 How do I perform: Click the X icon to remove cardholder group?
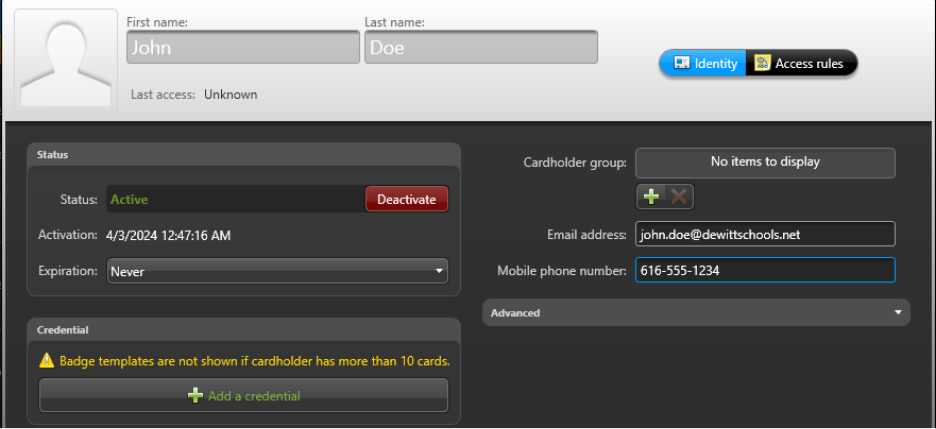[x=679, y=196]
